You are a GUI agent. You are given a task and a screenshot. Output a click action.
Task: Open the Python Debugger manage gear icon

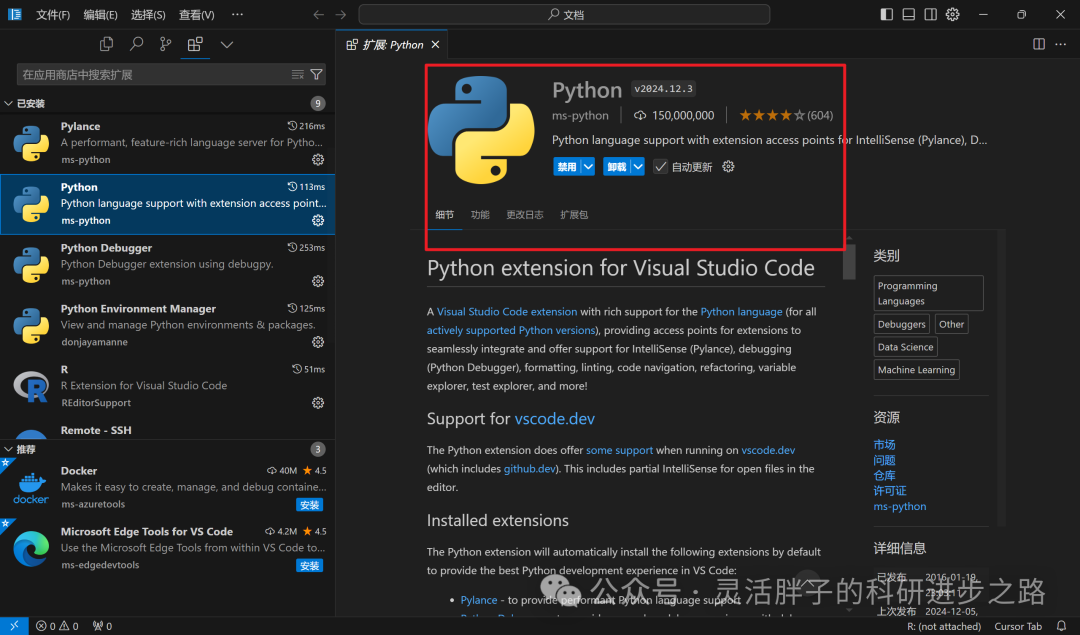(318, 281)
